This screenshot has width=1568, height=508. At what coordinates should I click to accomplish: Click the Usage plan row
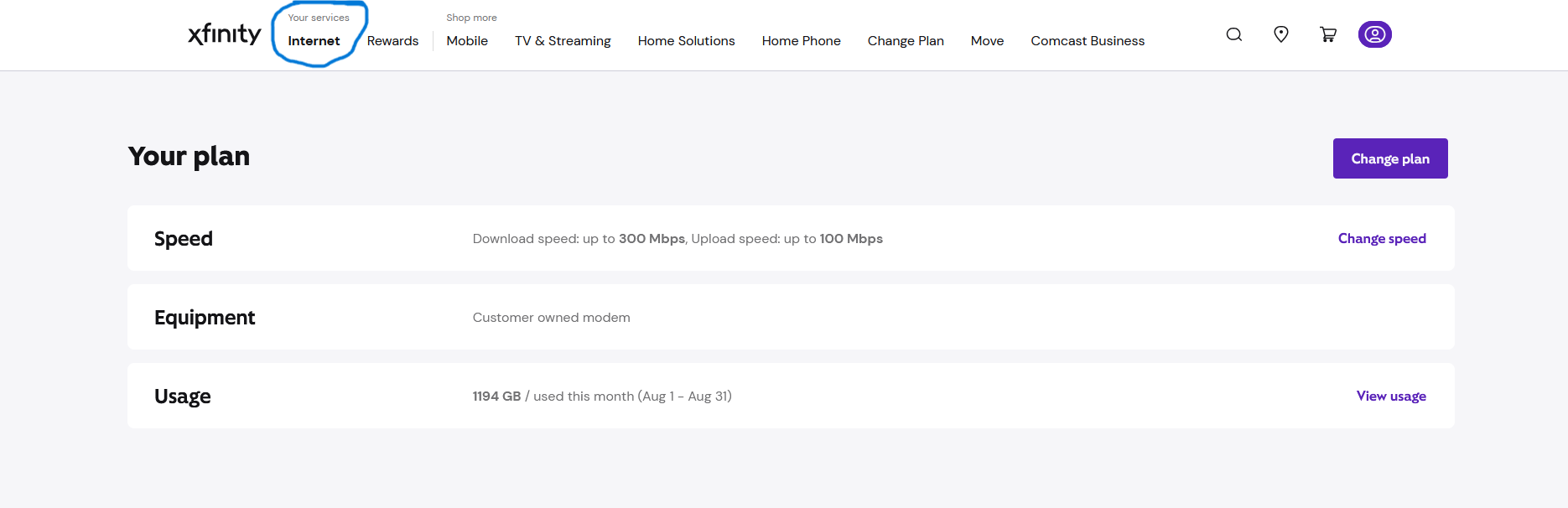pyautogui.click(x=791, y=396)
